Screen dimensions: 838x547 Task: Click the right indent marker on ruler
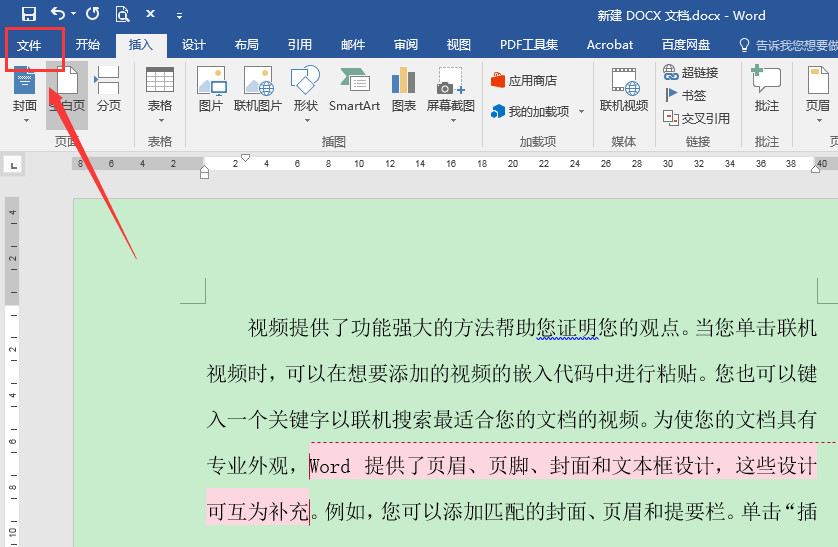[815, 169]
